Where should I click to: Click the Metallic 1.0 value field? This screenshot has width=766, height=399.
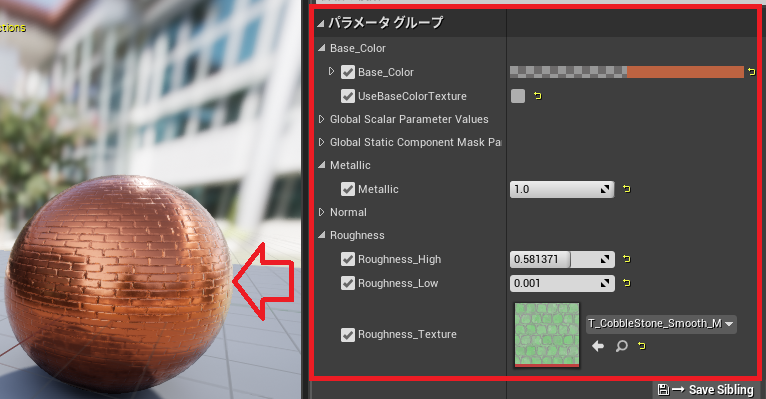(x=562, y=189)
